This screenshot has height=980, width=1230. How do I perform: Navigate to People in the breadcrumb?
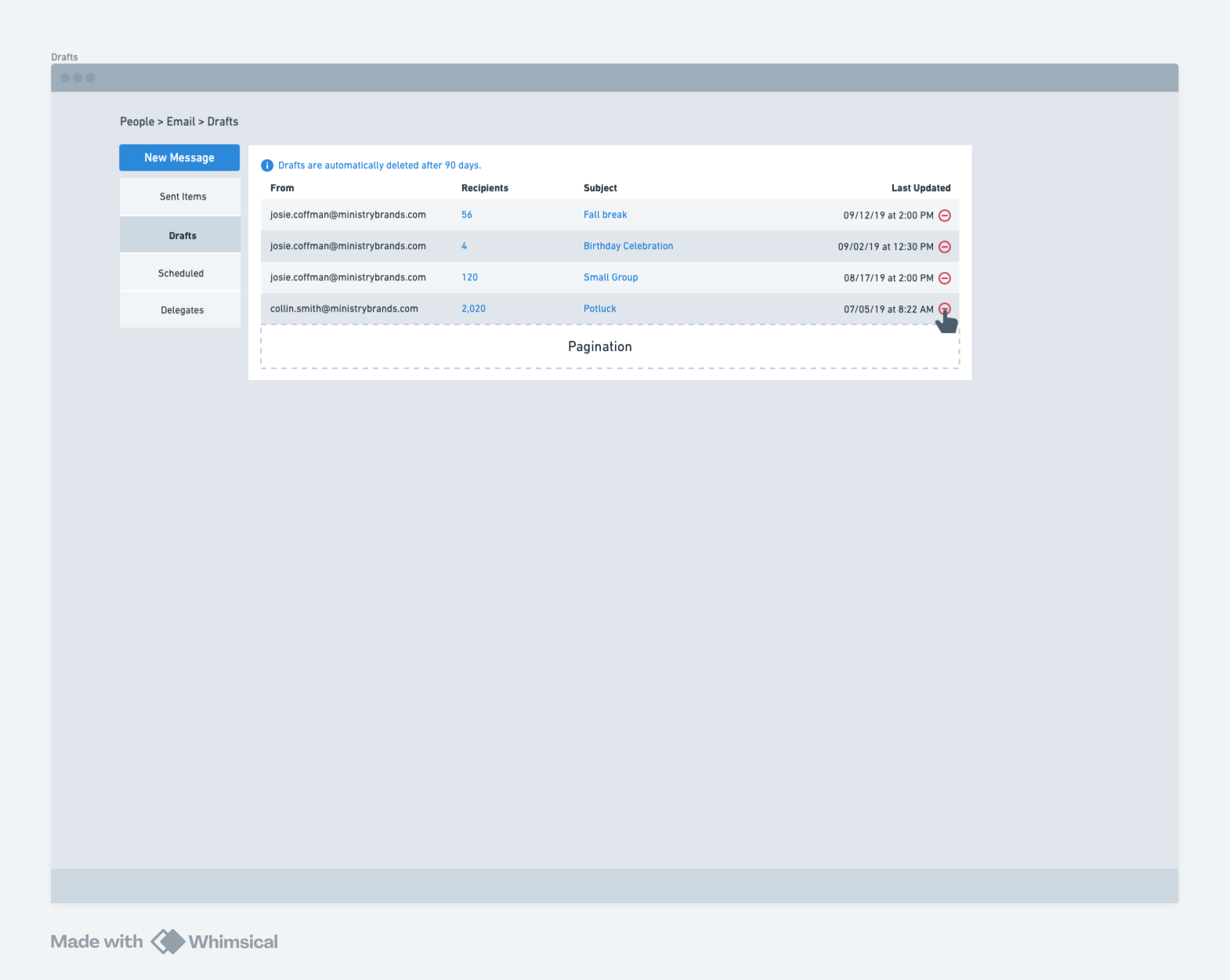tap(137, 121)
